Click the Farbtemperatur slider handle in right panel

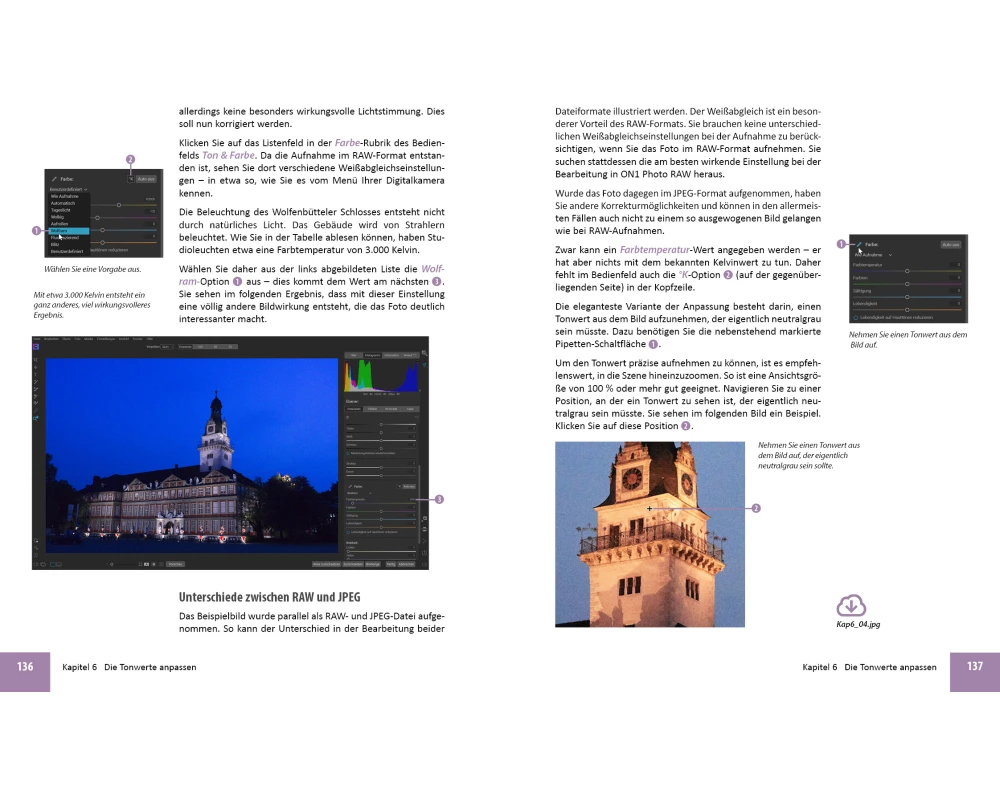(x=906, y=270)
